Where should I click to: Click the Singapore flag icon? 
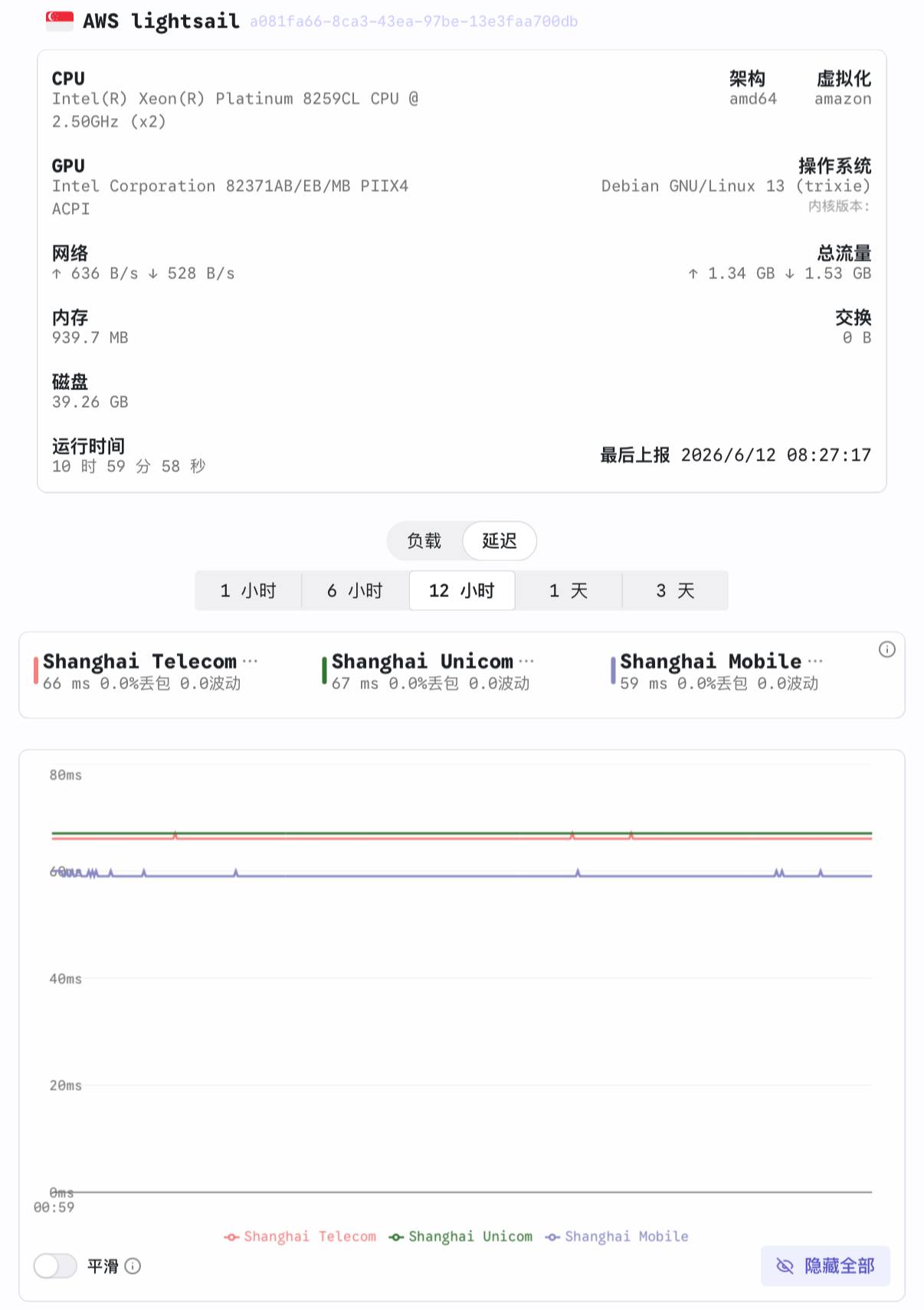coord(60,21)
